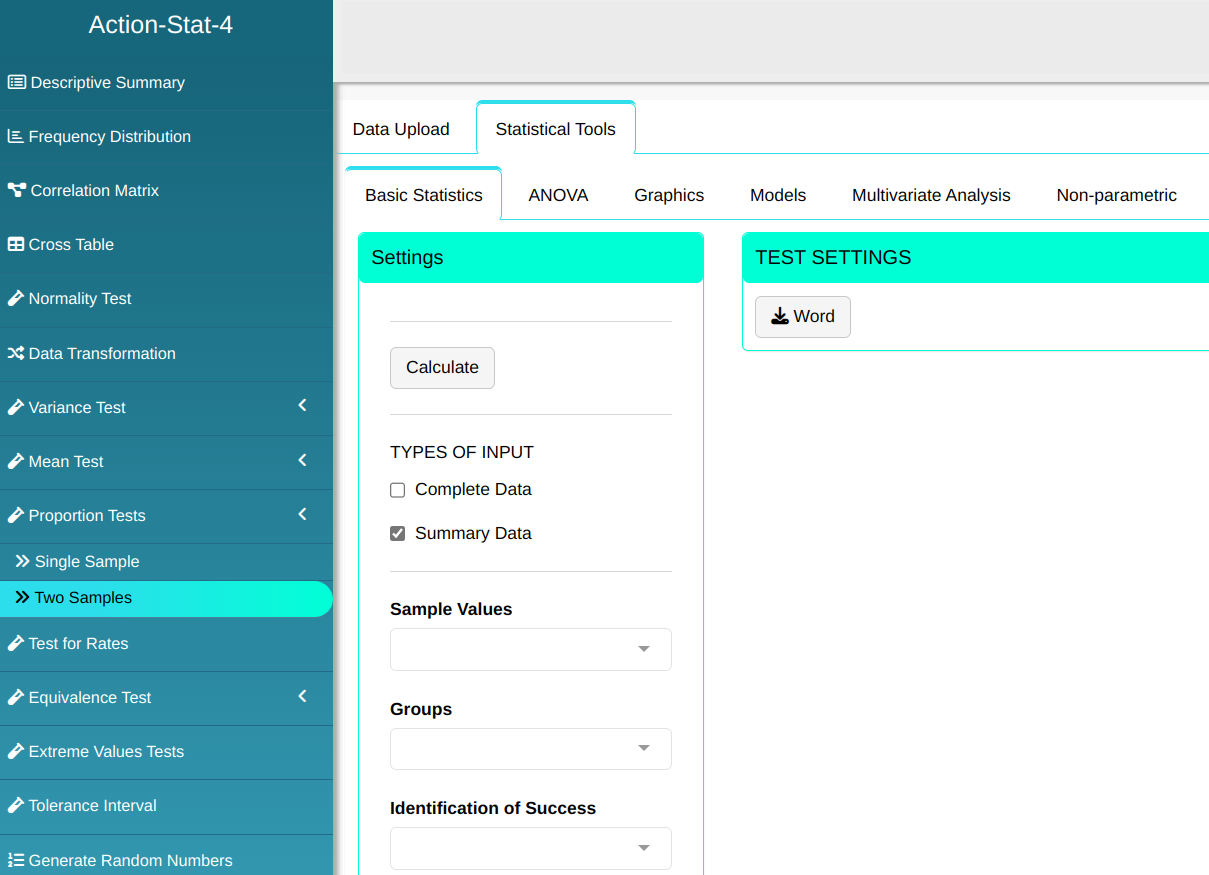Click the Data Transformation shuffle icon
The image size is (1209, 875).
pos(16,354)
